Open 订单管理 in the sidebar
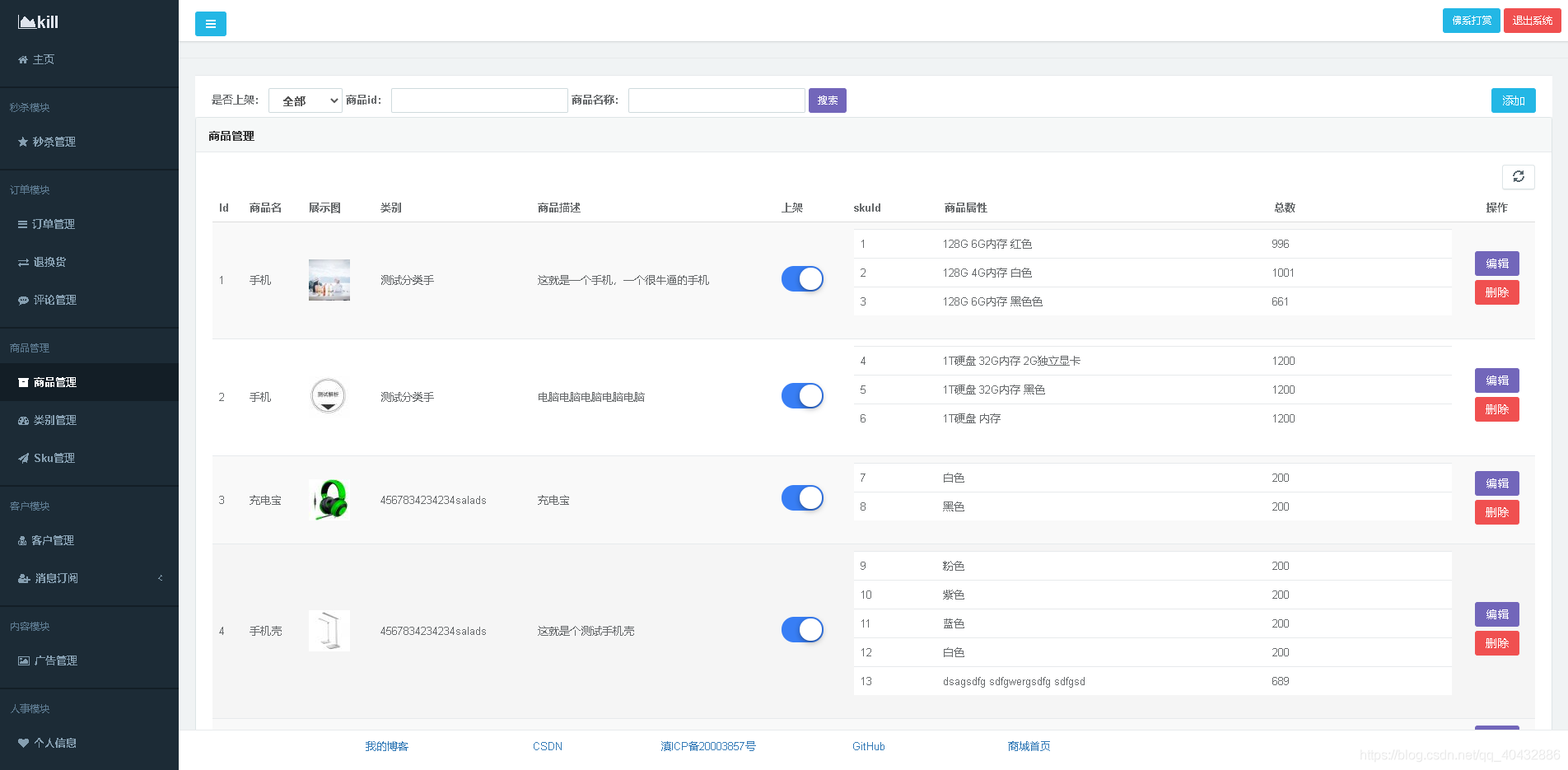Image resolution: width=1568 pixels, height=770 pixels. (54, 224)
